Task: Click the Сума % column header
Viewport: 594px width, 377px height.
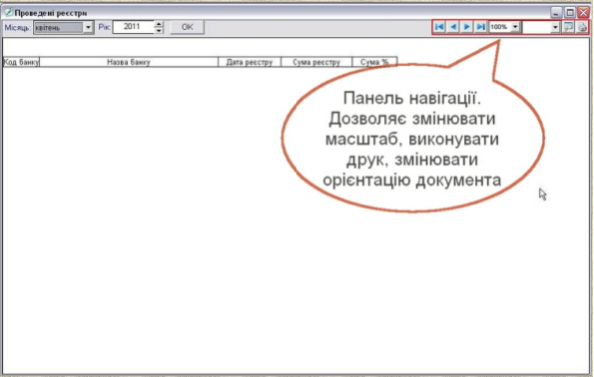Action: click(x=375, y=62)
